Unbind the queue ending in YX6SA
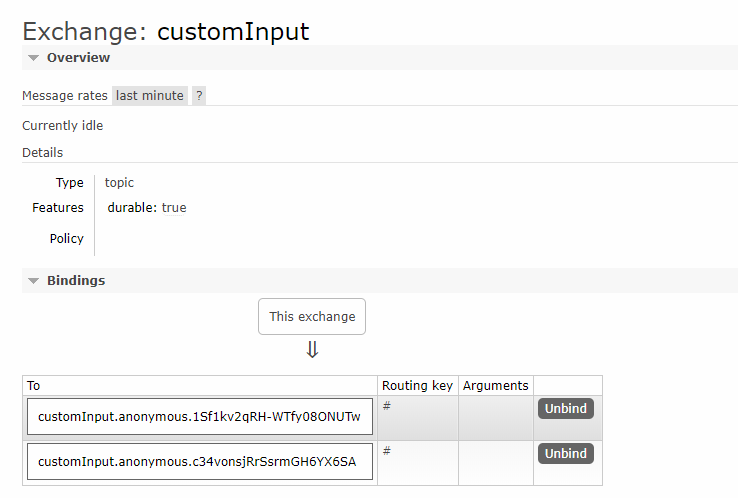 click(x=565, y=453)
